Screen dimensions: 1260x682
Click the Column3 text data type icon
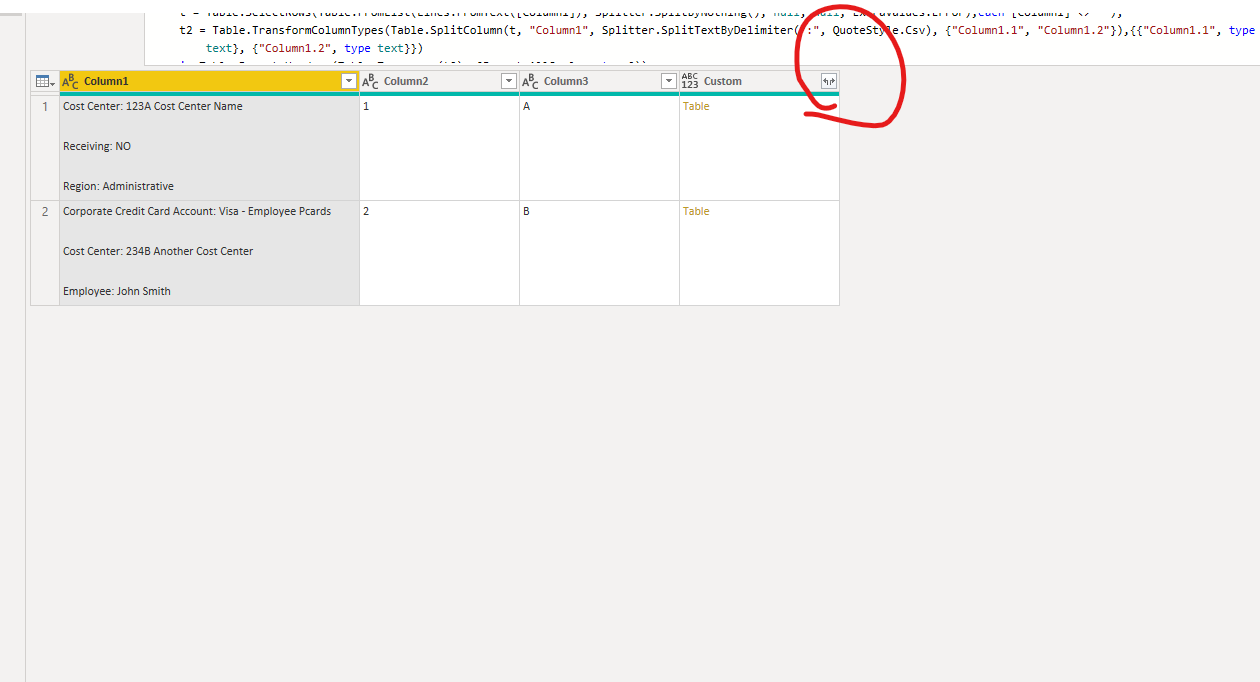tap(530, 81)
